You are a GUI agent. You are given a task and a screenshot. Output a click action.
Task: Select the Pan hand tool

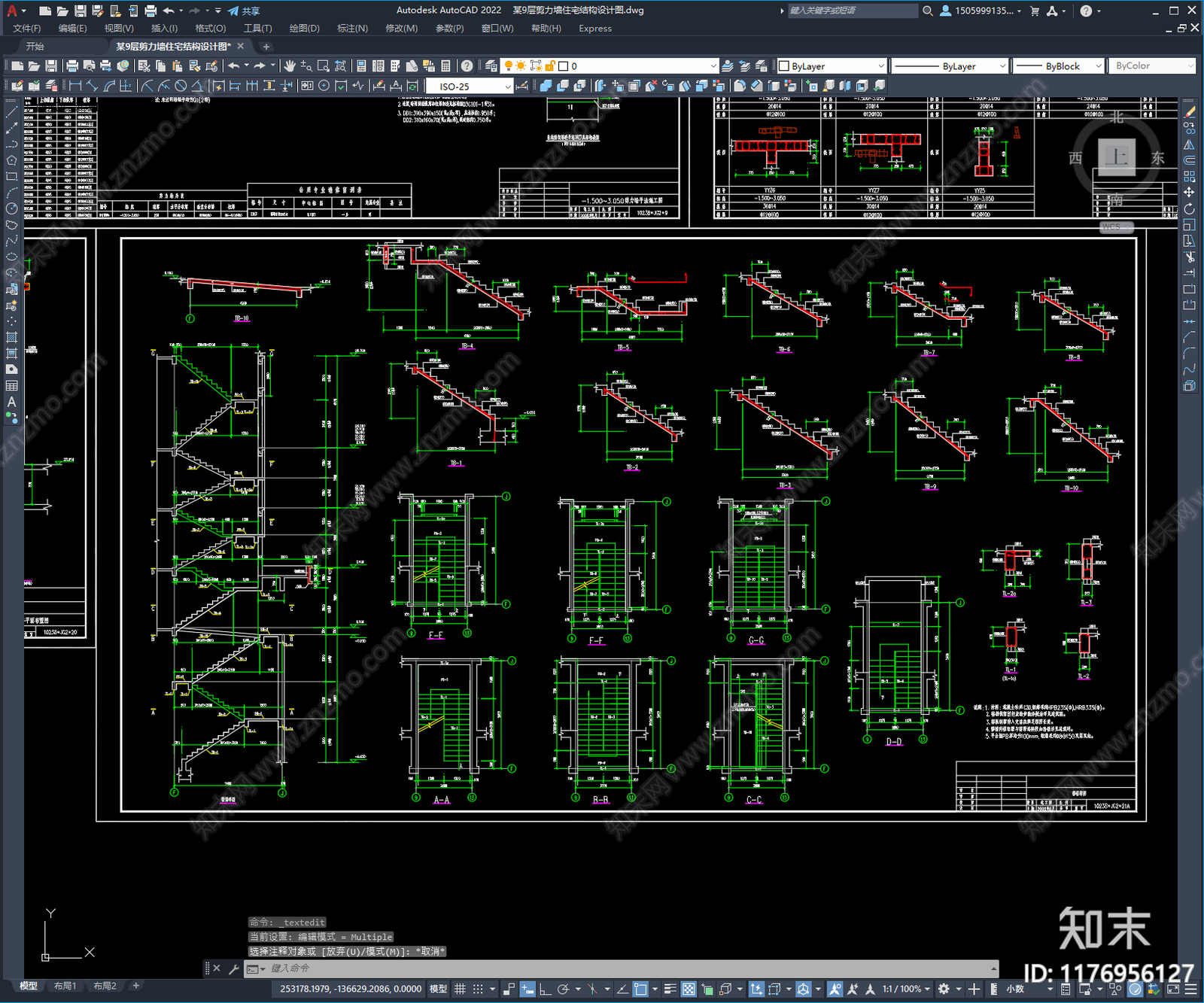pos(290,66)
